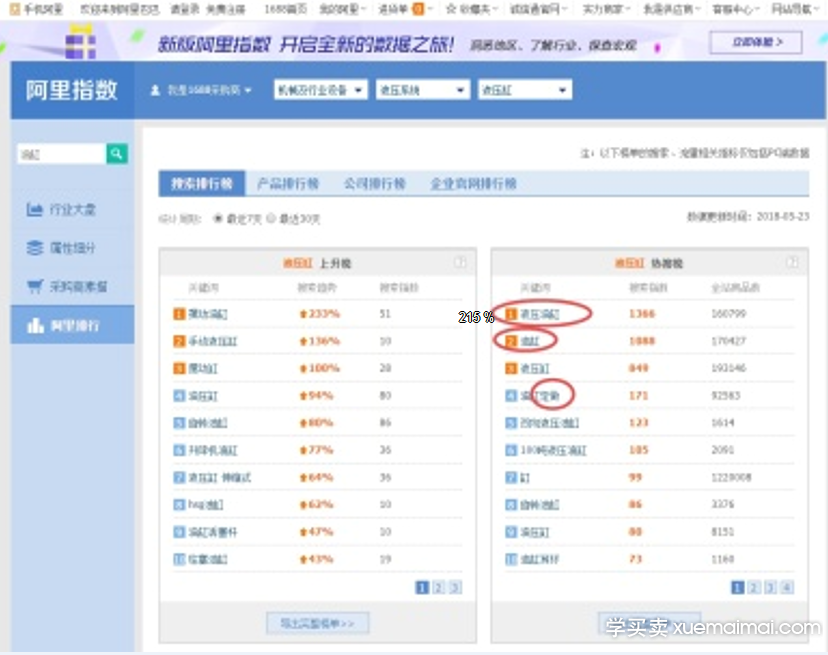
Task: Open 客服中心 dropdown in top bar
Action: [736, 9]
